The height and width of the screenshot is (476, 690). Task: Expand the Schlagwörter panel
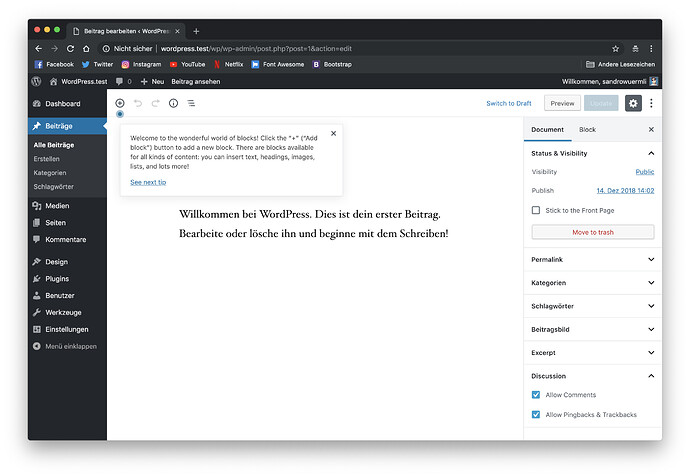pyautogui.click(x=593, y=306)
